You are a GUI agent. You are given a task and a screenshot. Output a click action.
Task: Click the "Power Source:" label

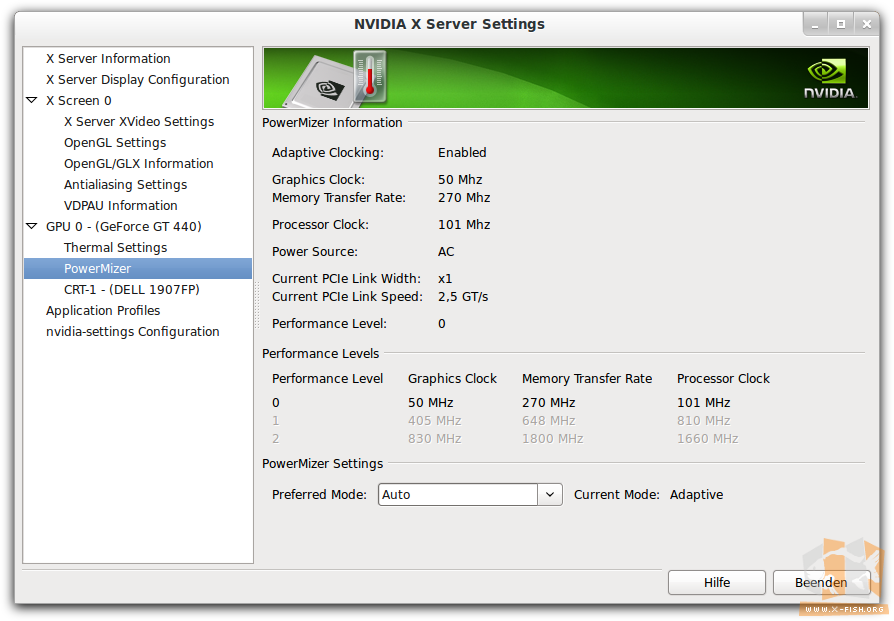tap(315, 252)
